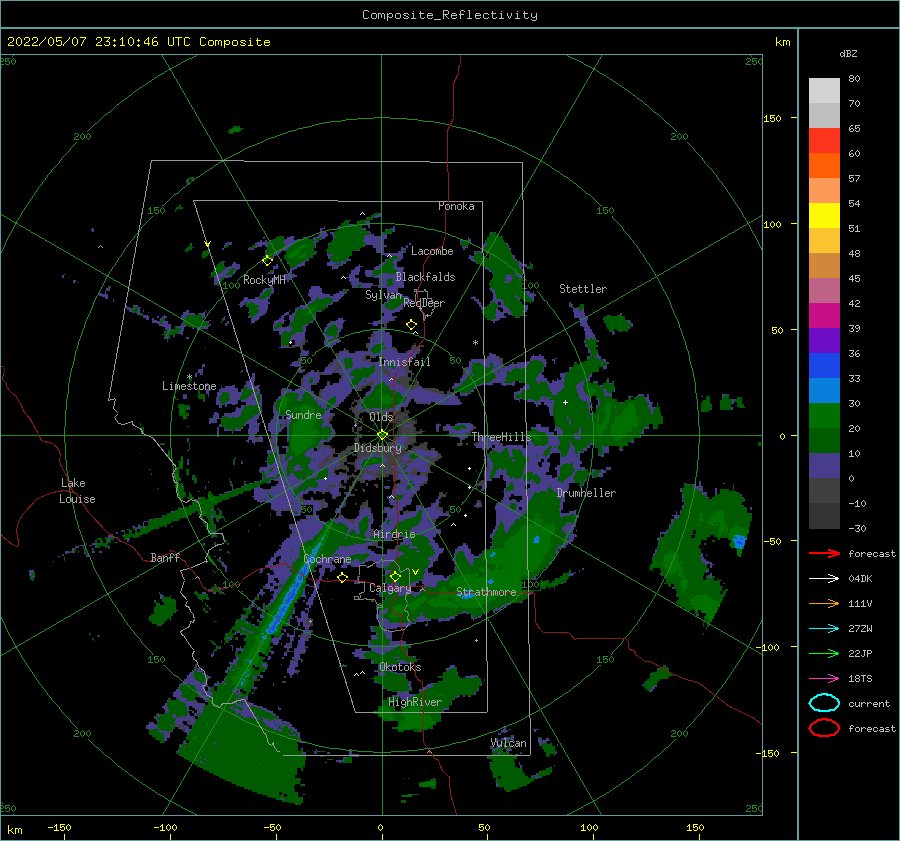Image resolution: width=900 pixels, height=841 pixels.
Task: Click the Cochrane city label
Action: click(327, 559)
